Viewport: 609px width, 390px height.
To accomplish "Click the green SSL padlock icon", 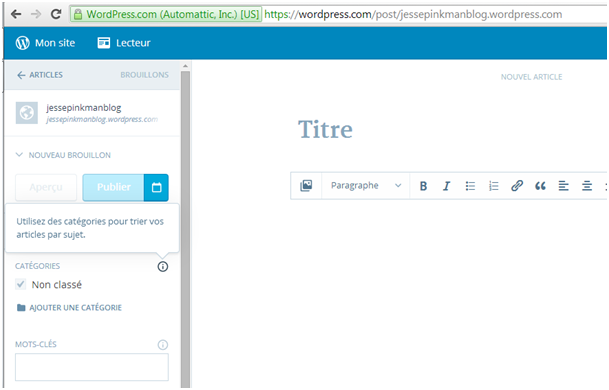I will click(78, 14).
